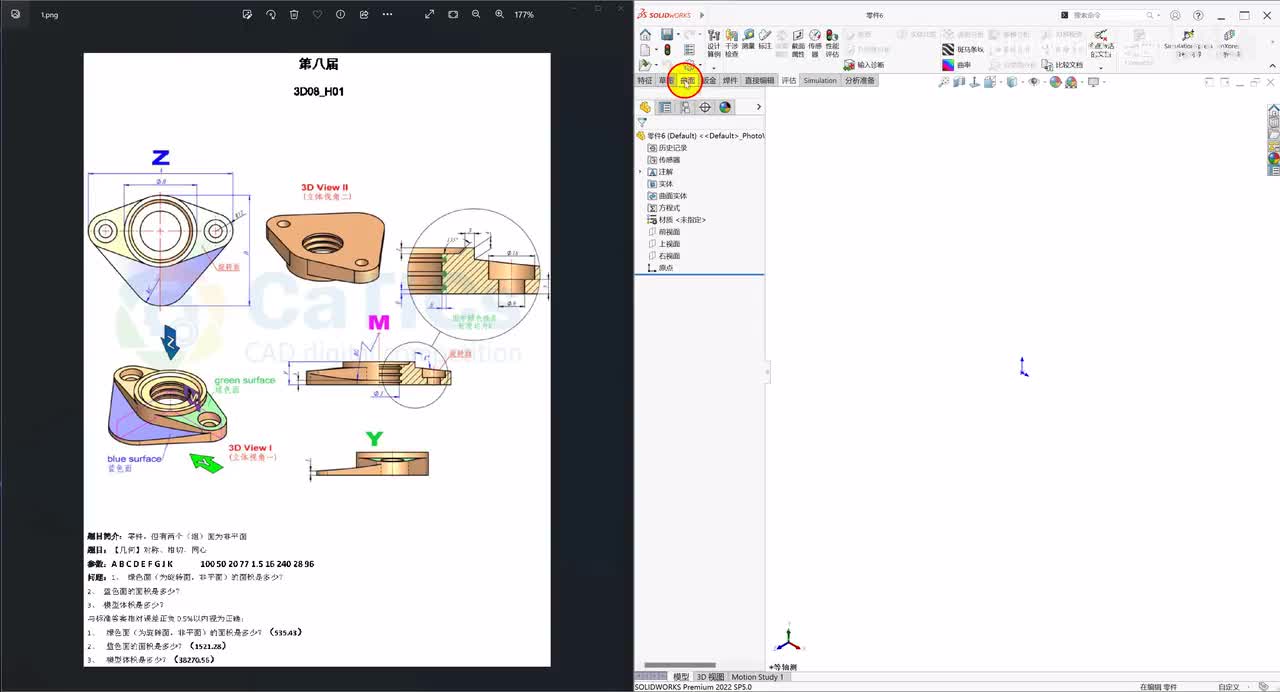Image resolution: width=1280 pixels, height=692 pixels.
Task: Select the 原点 origin item
Action: pyautogui.click(x=660, y=268)
